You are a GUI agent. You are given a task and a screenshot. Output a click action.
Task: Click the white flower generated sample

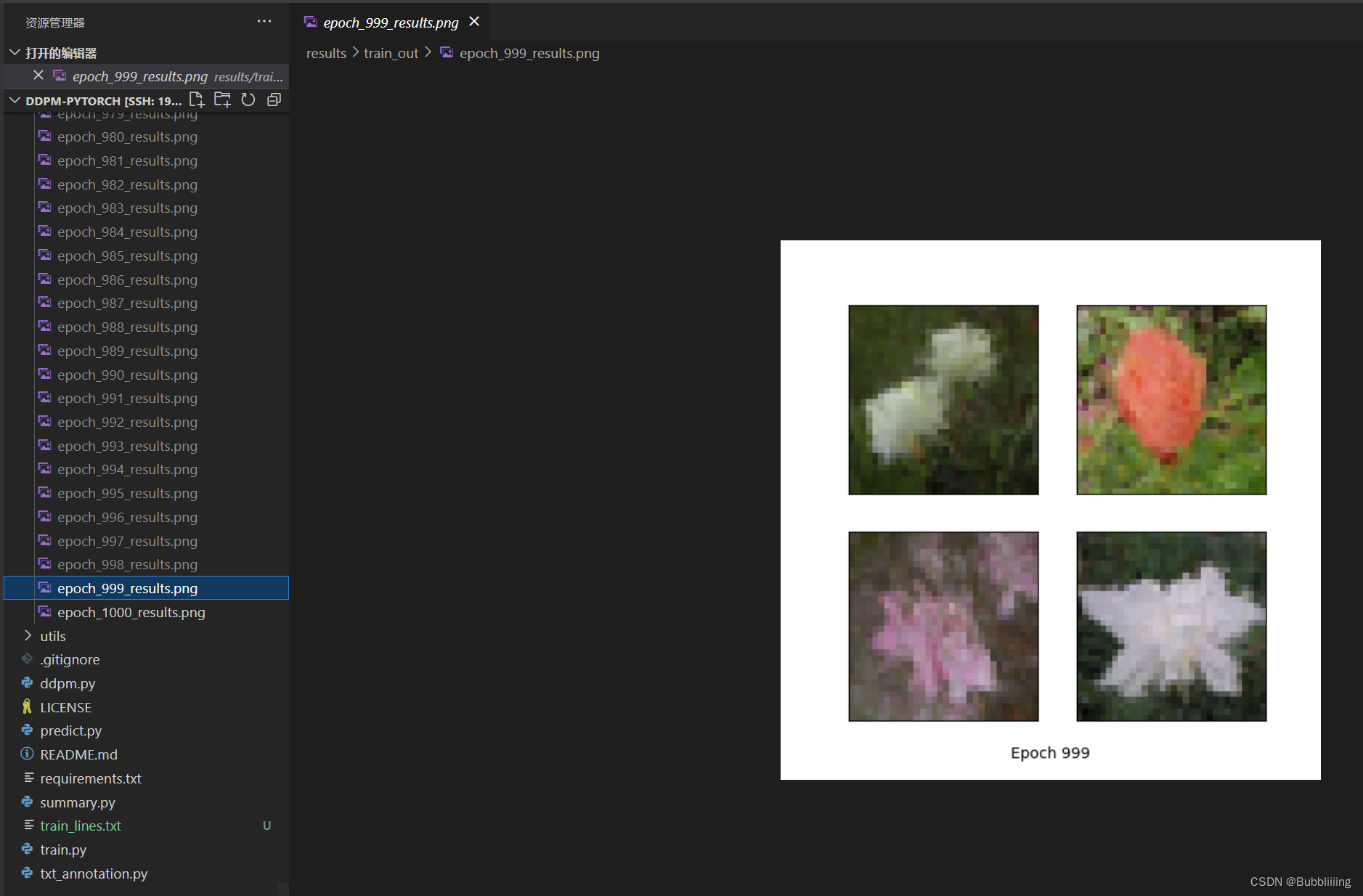[x=943, y=400]
